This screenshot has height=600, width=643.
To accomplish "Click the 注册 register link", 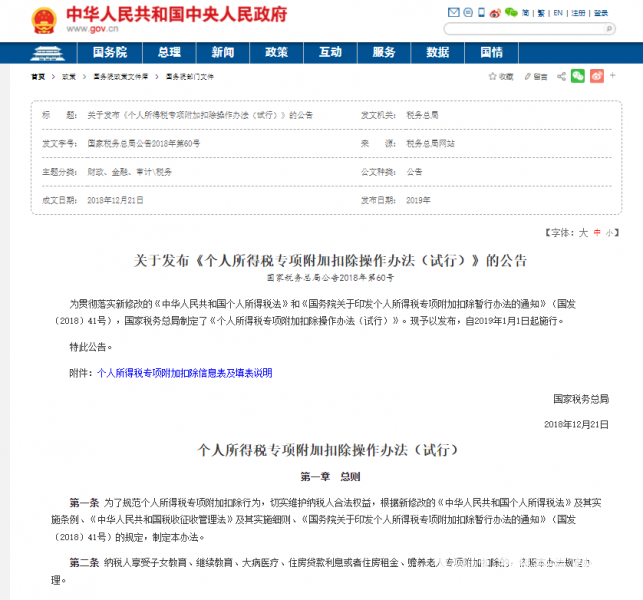I will [x=578, y=13].
